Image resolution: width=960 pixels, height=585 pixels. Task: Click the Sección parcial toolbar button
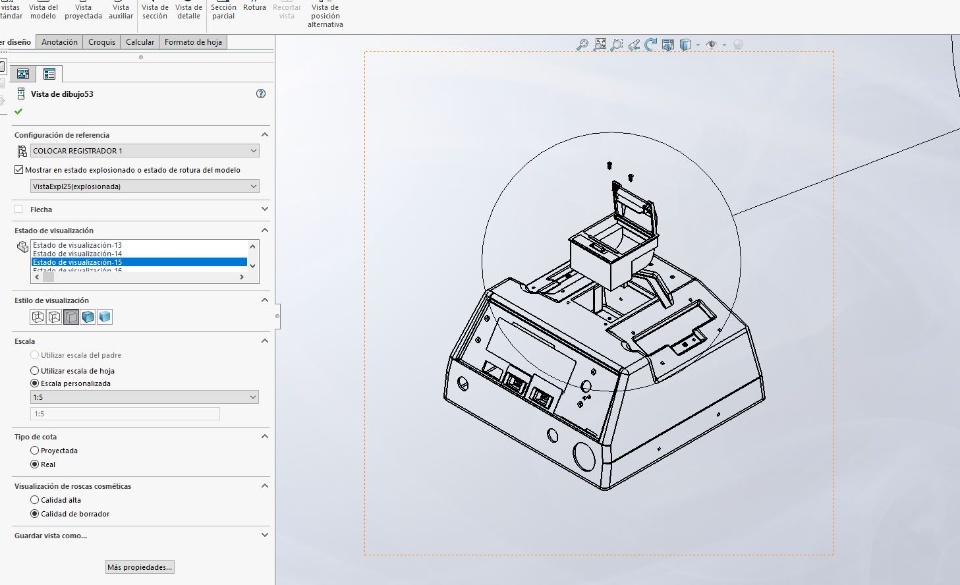pos(223,10)
